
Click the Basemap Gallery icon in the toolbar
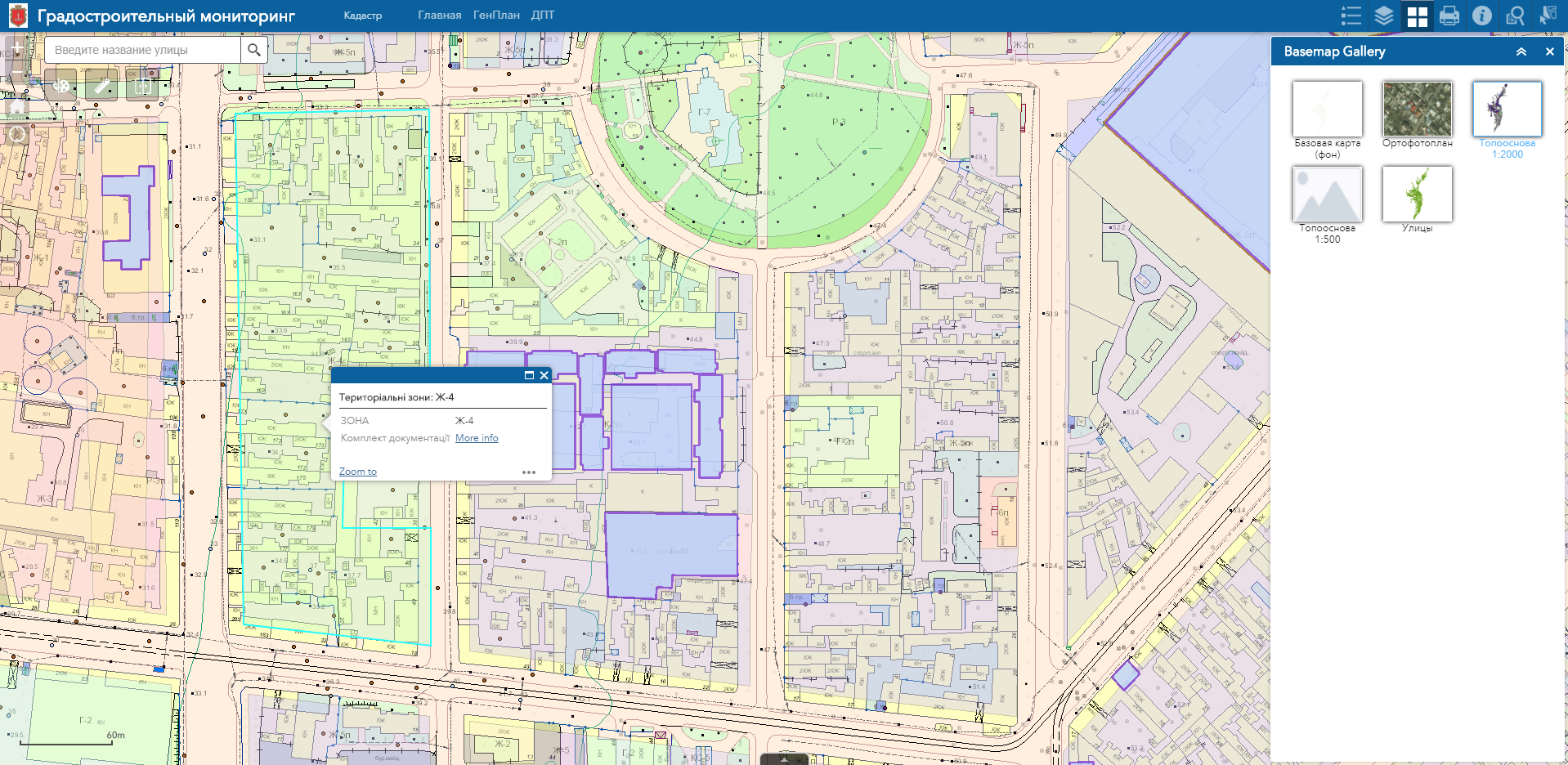click(1417, 15)
